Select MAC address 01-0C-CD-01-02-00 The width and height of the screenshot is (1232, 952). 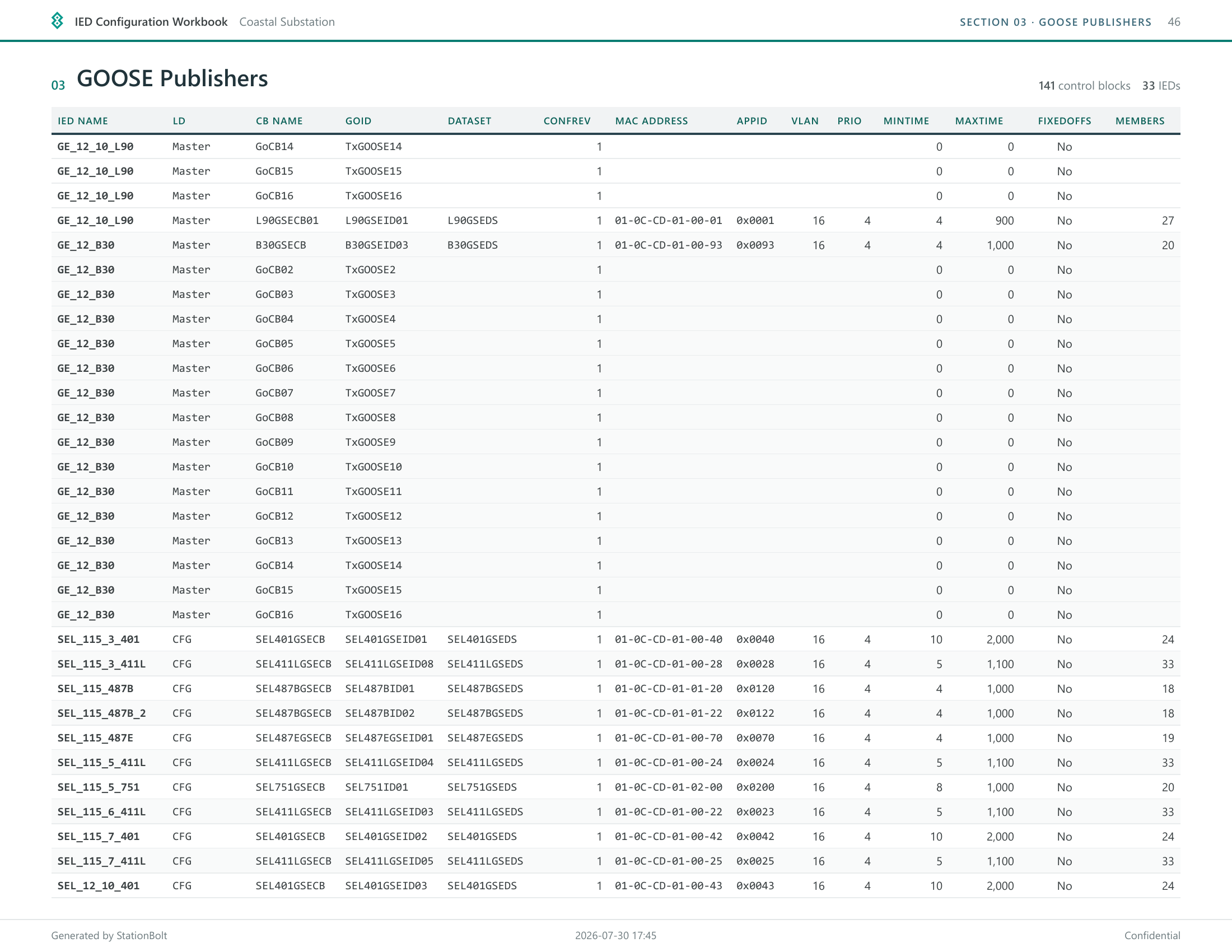pyautogui.click(x=669, y=787)
